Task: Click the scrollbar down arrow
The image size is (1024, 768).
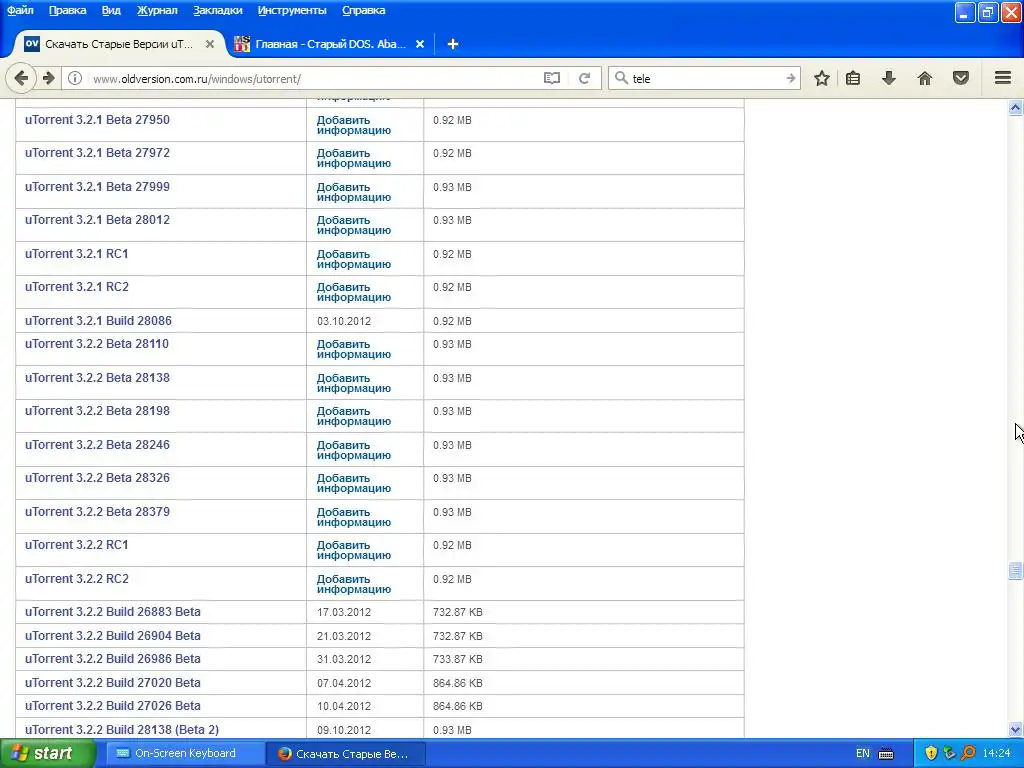Action: pos(1016,729)
